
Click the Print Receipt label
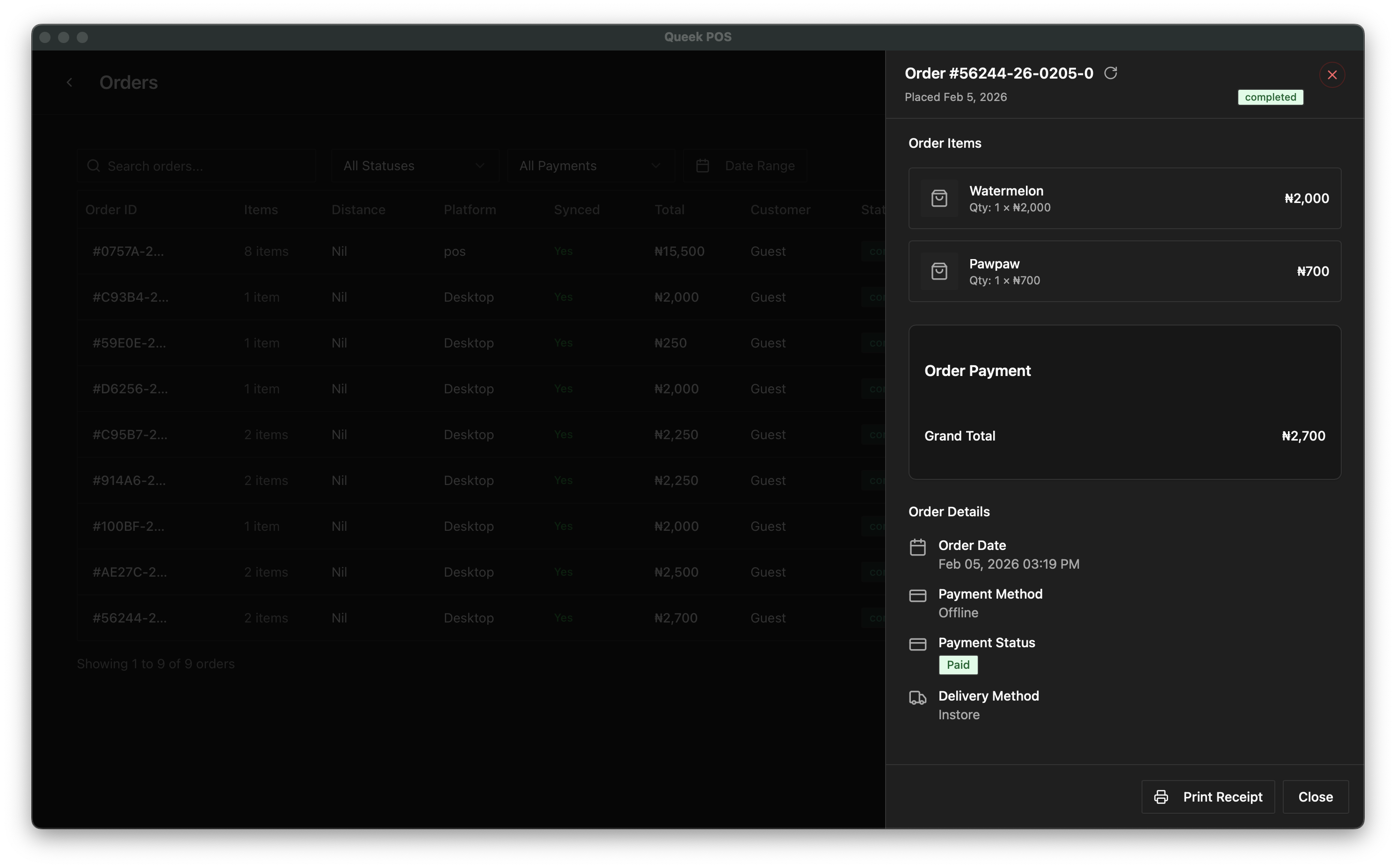coord(1222,797)
